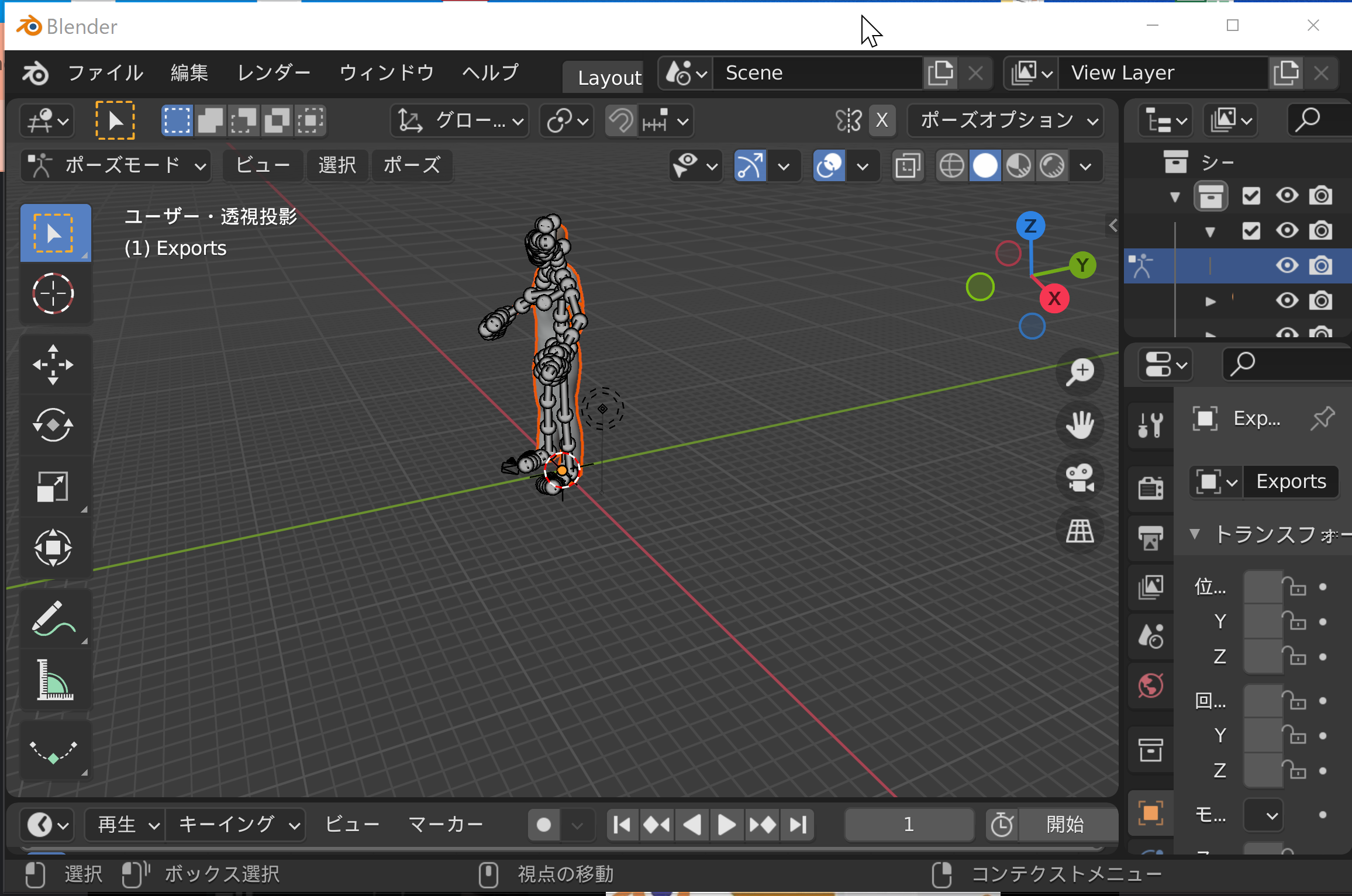Click the zoom magnifier in viewport

coord(1079,372)
